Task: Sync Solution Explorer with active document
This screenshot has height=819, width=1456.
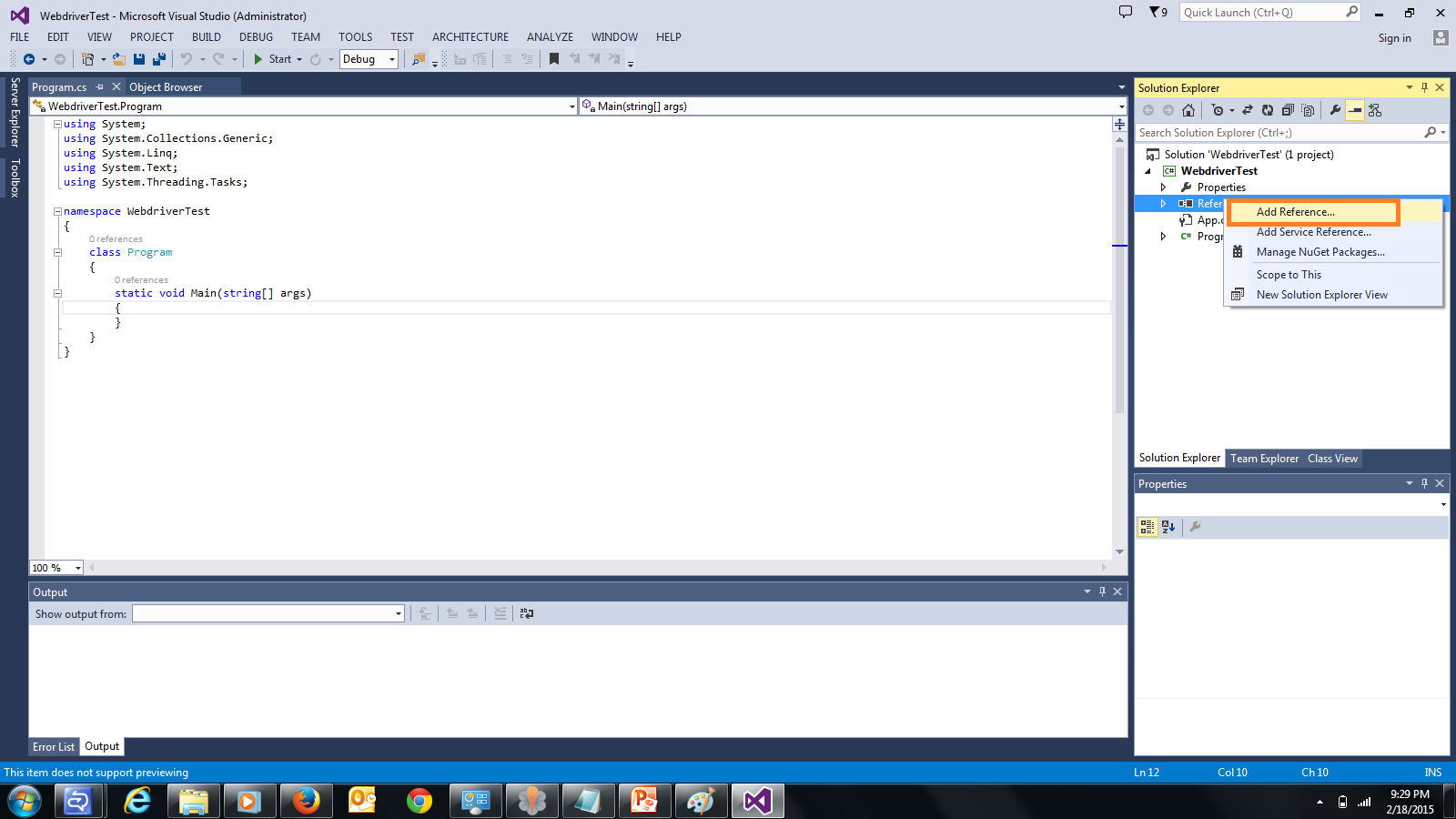Action: click(1248, 109)
